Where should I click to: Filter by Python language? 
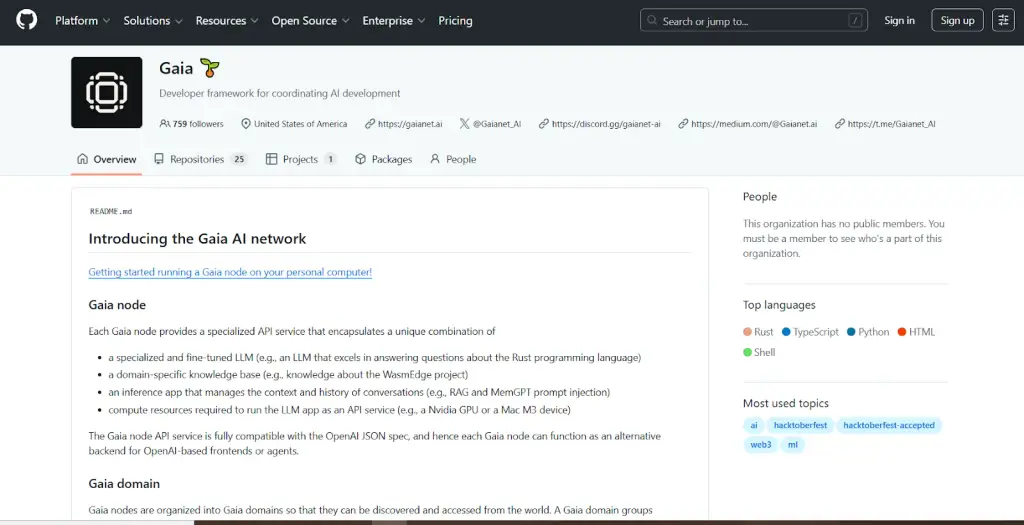[874, 332]
